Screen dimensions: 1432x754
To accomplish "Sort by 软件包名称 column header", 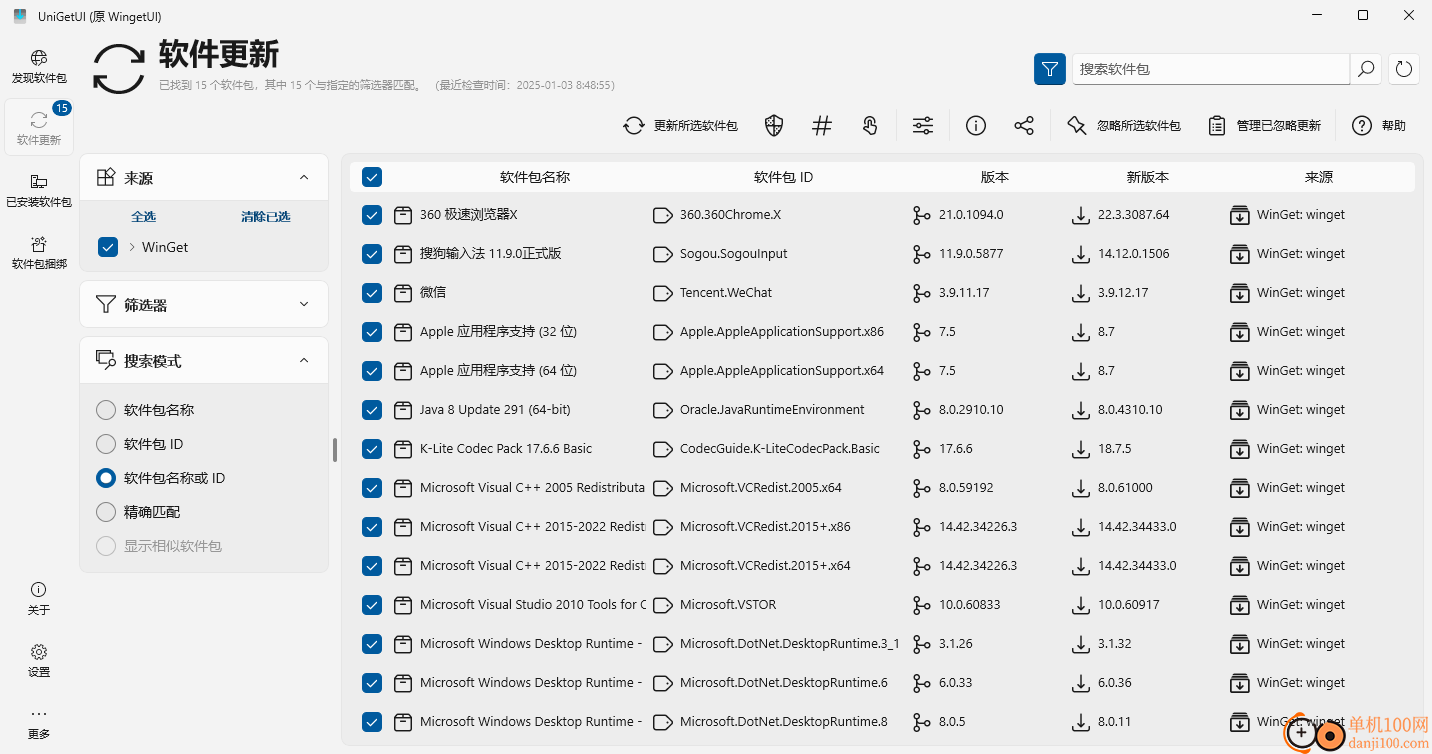I will pos(535,177).
